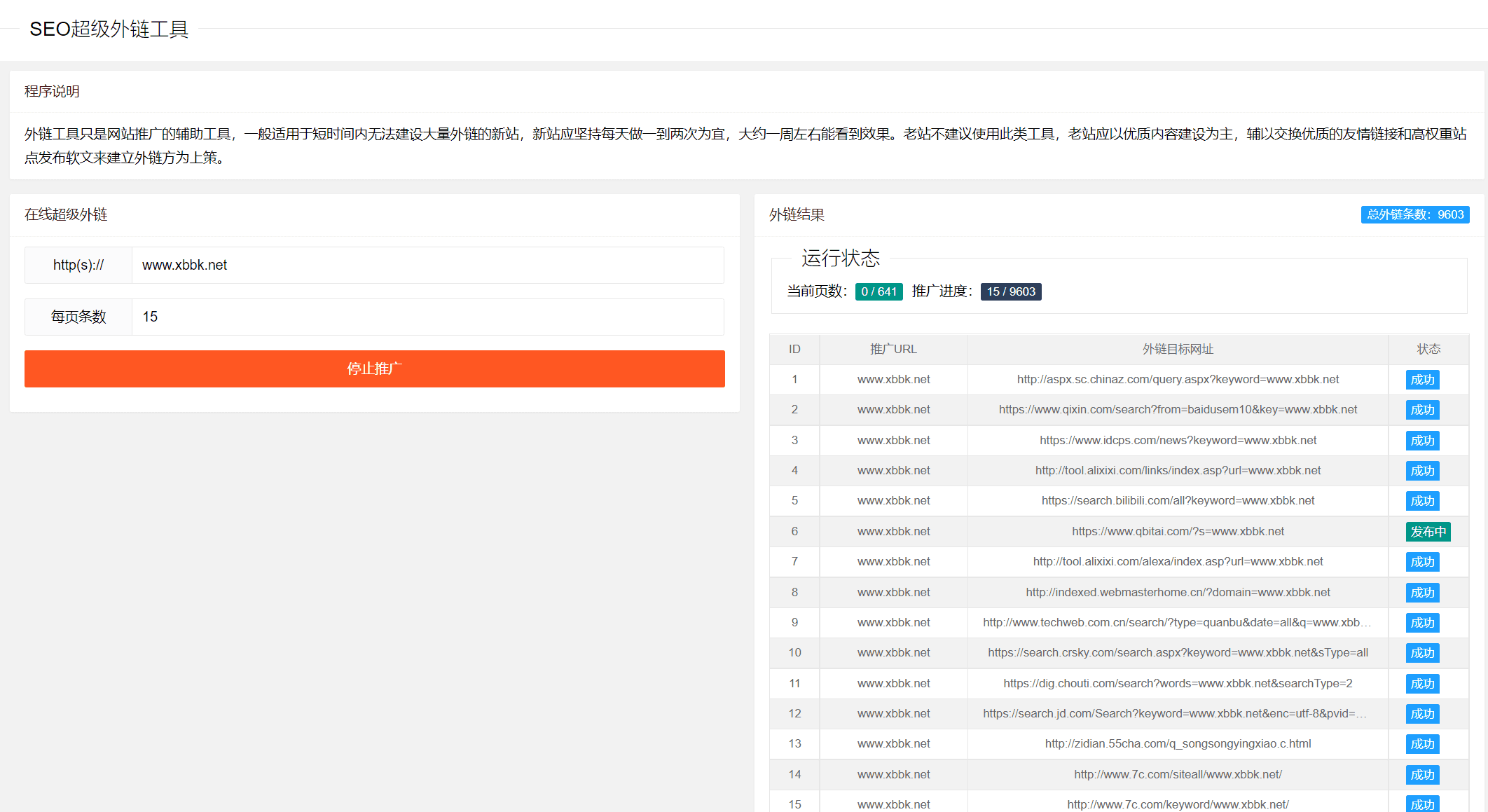The image size is (1488, 812).
Task: Click the 成功 status badge in row 8
Action: click(1422, 593)
